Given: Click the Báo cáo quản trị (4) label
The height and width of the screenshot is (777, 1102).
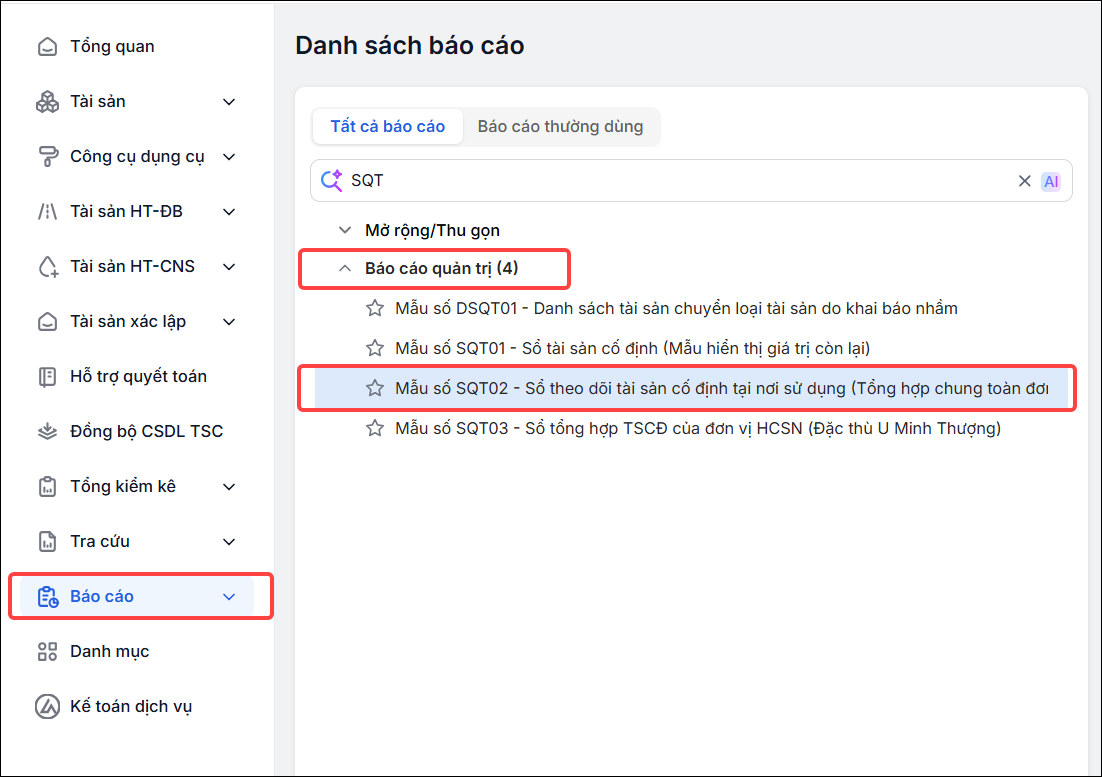Looking at the screenshot, I should [x=441, y=268].
